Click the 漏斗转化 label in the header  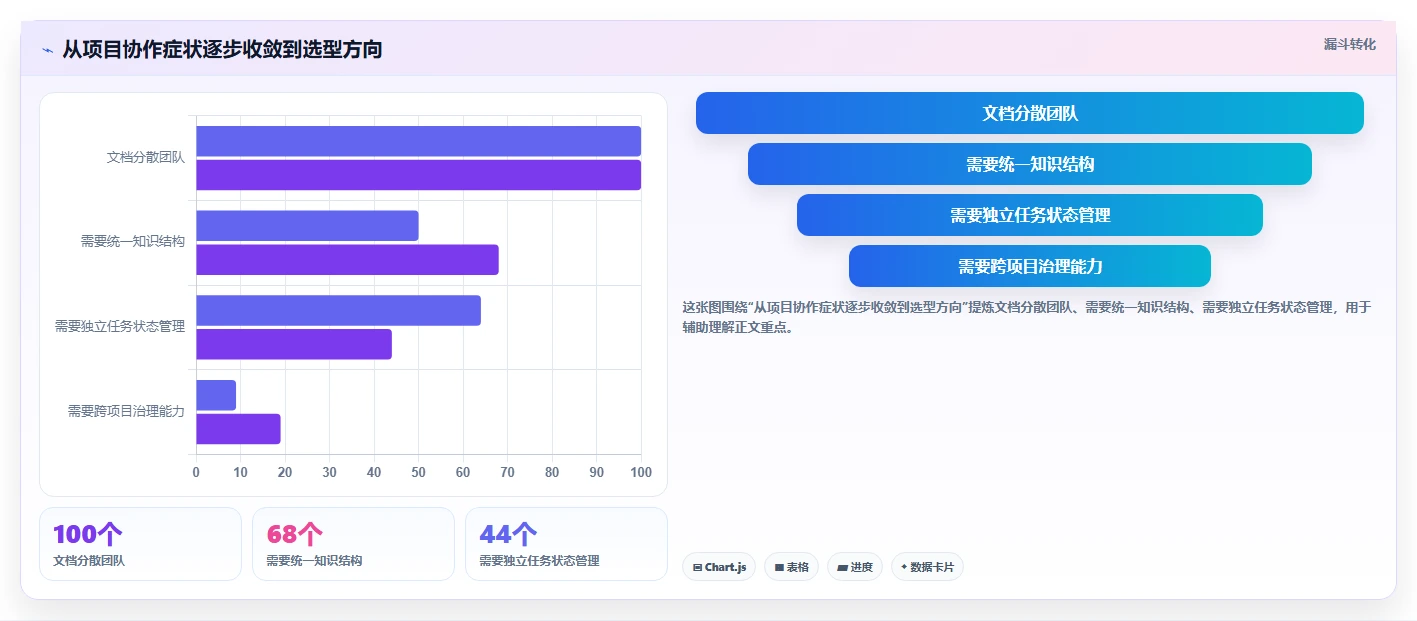pyautogui.click(x=1349, y=44)
